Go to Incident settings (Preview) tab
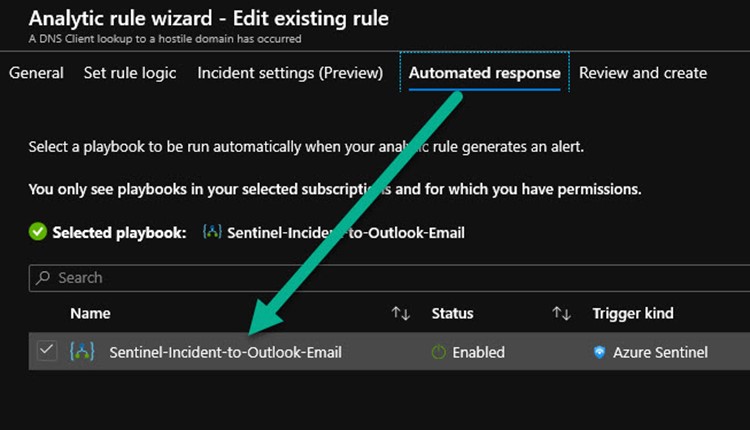 pos(290,73)
